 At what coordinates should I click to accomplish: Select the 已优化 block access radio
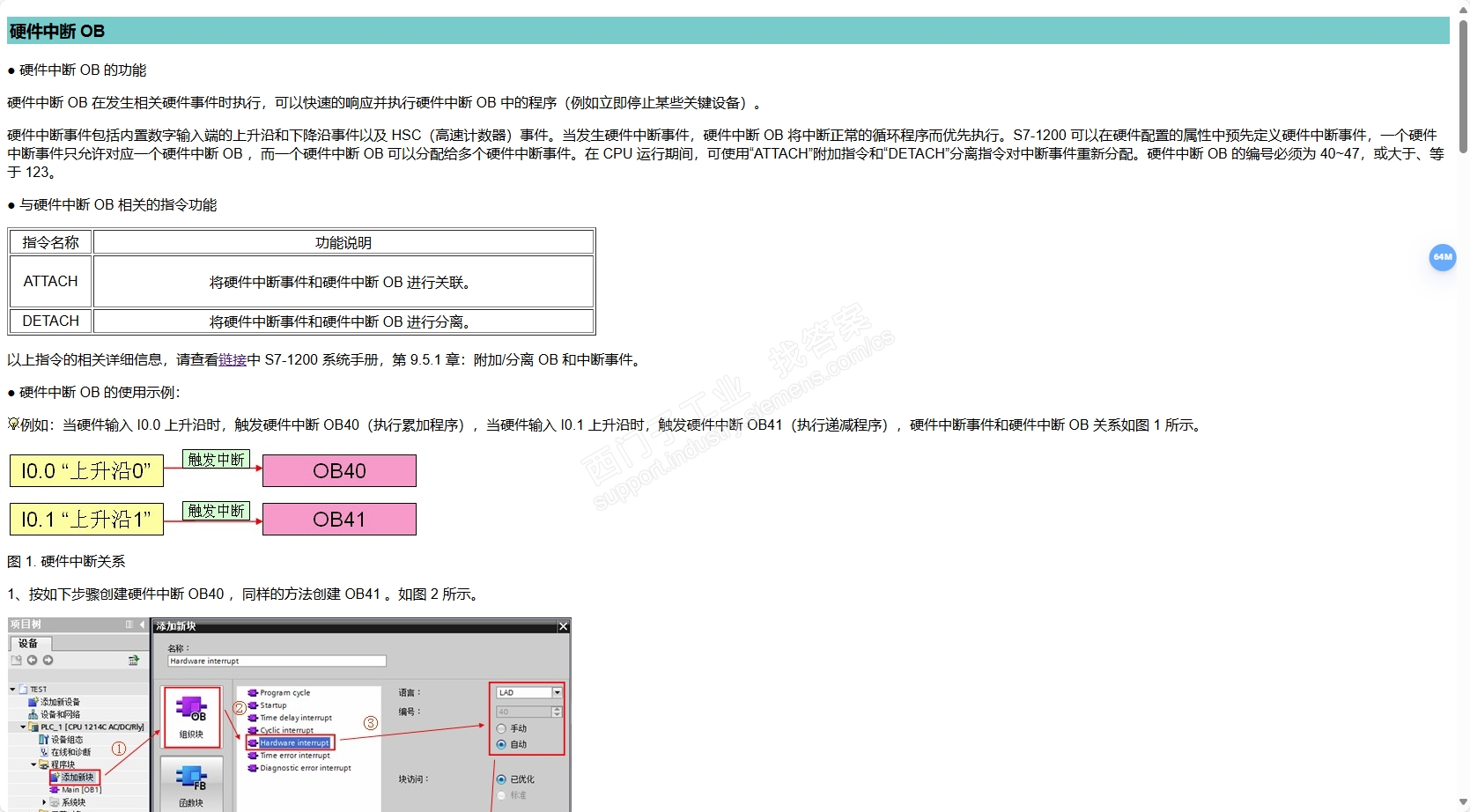501,779
